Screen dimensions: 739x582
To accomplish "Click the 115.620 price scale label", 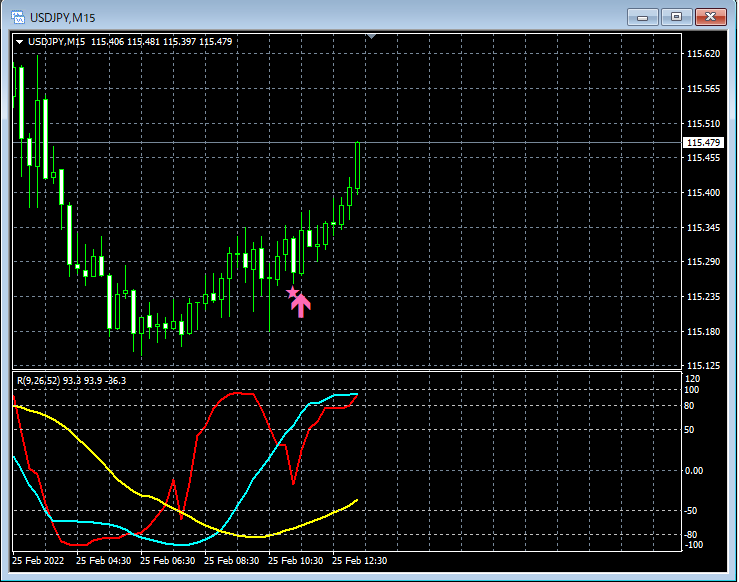I will coord(703,54).
